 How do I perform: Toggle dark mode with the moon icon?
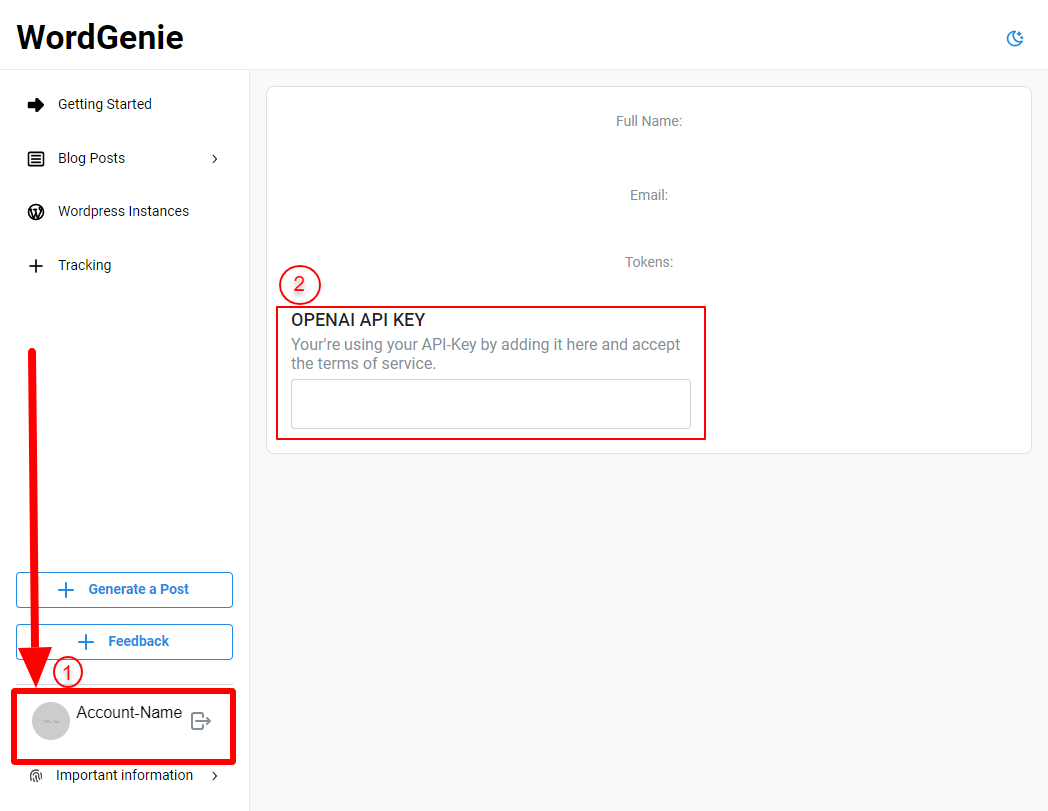(x=1015, y=37)
